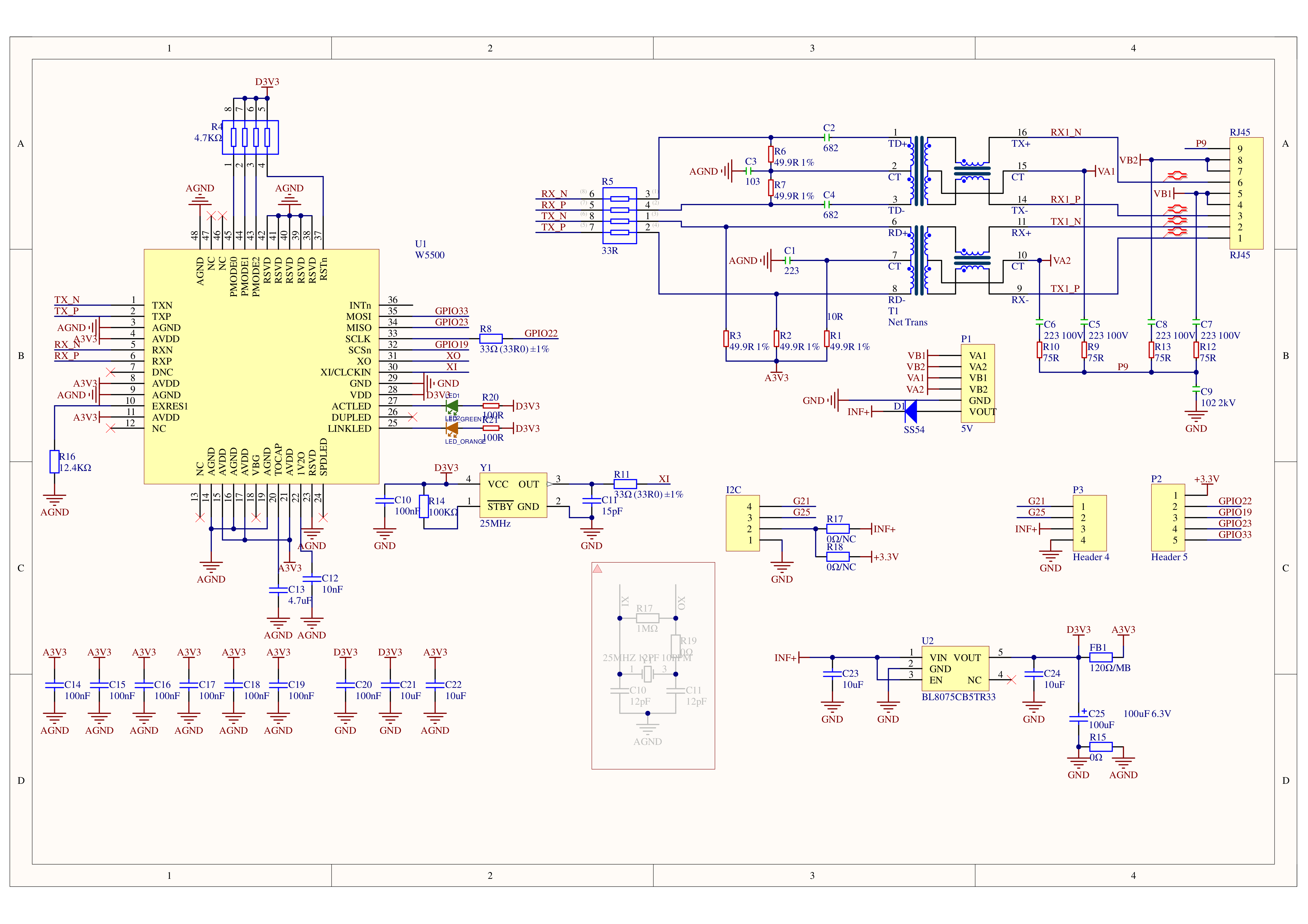Screen dimensions: 1308x924
Task: Click the 'SPDLED' pin name
Action: tap(323, 457)
